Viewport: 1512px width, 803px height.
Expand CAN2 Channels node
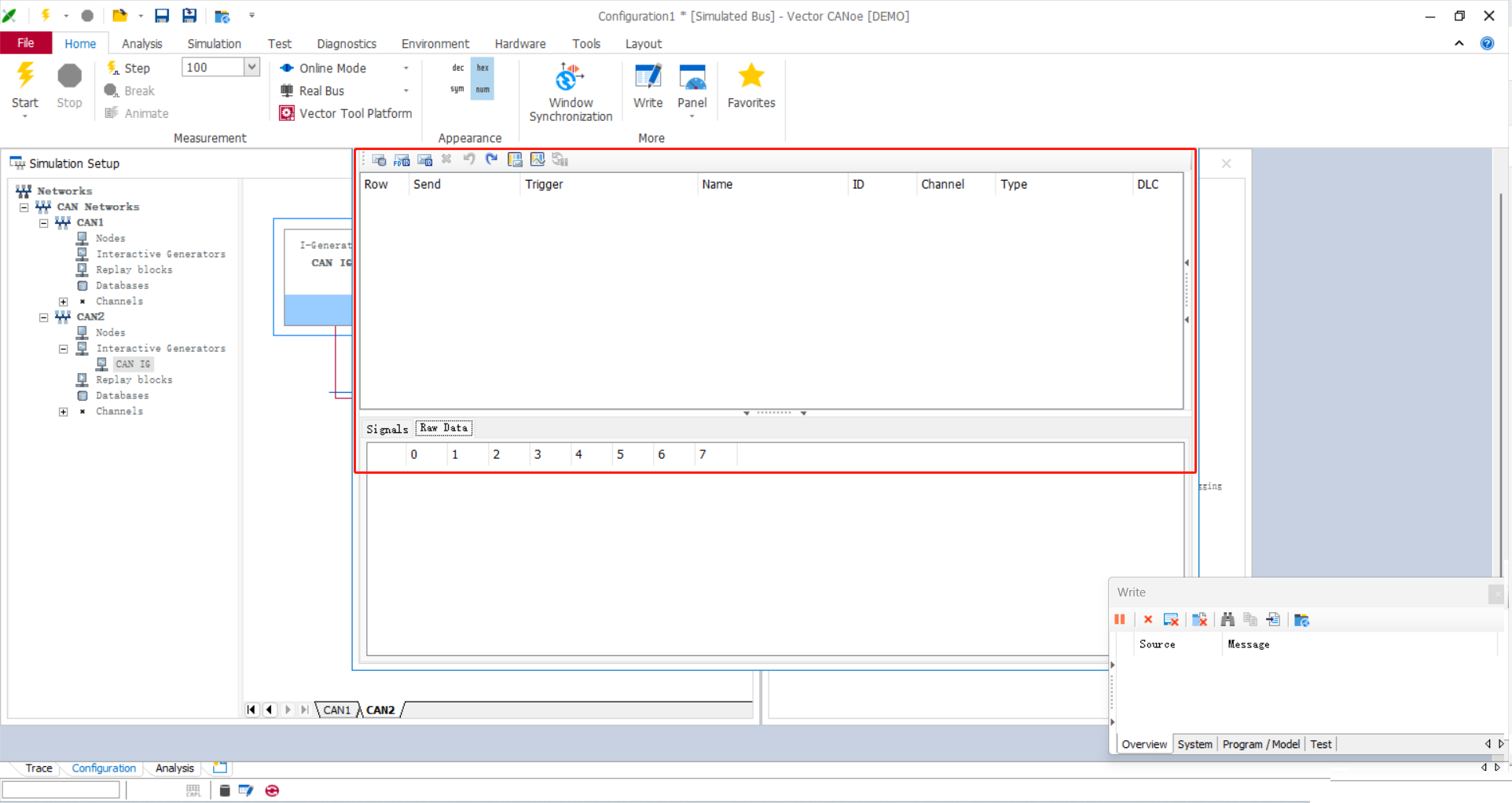click(64, 412)
